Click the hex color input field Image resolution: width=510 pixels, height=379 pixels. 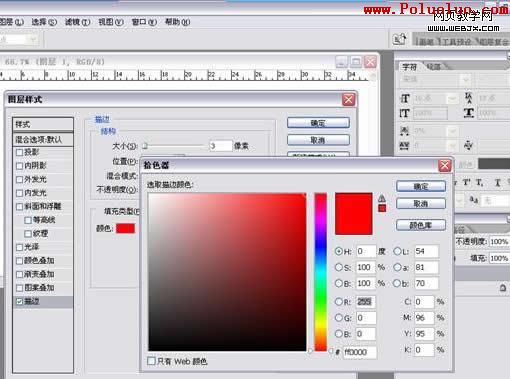point(360,352)
